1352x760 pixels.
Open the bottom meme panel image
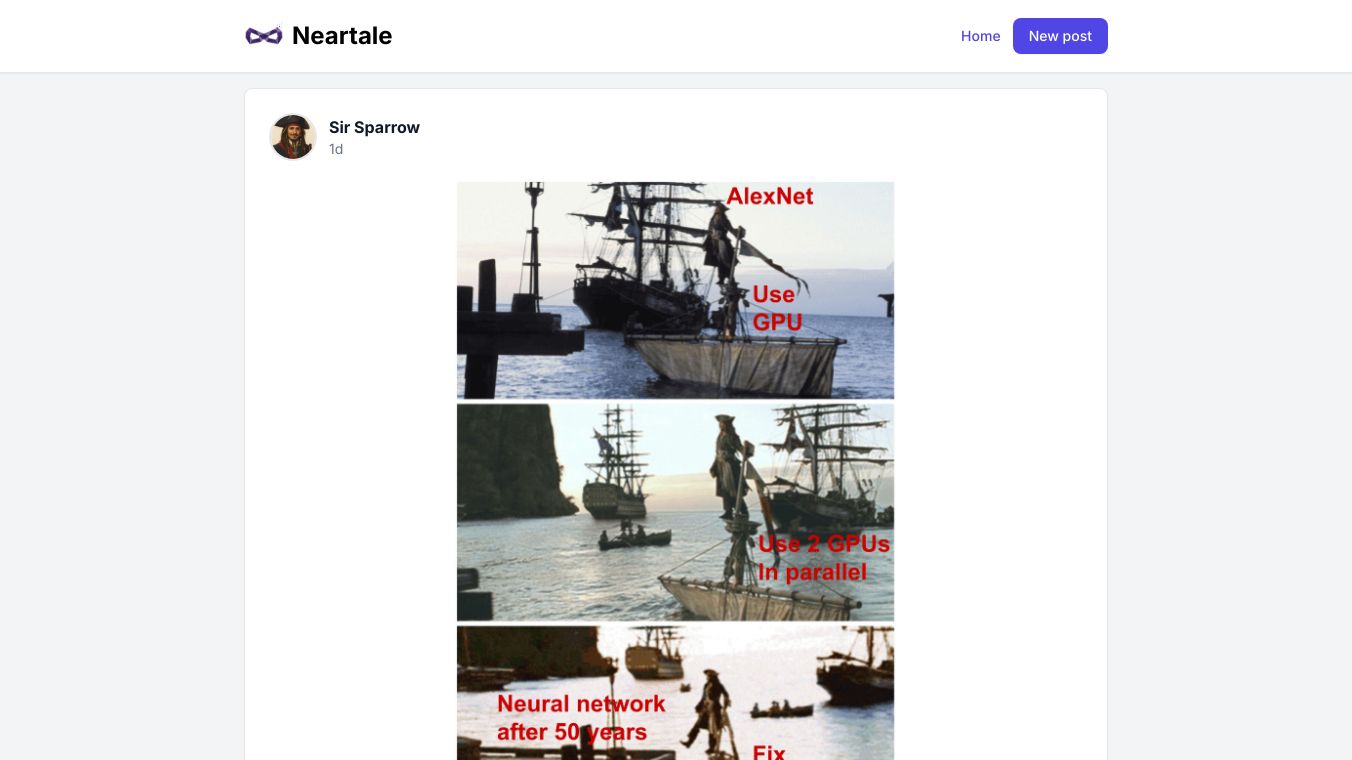coord(675,693)
